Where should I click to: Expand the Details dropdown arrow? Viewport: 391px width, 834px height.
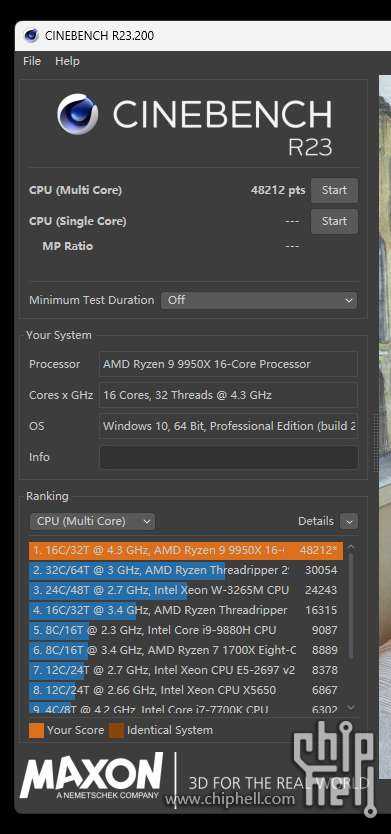pyautogui.click(x=349, y=521)
